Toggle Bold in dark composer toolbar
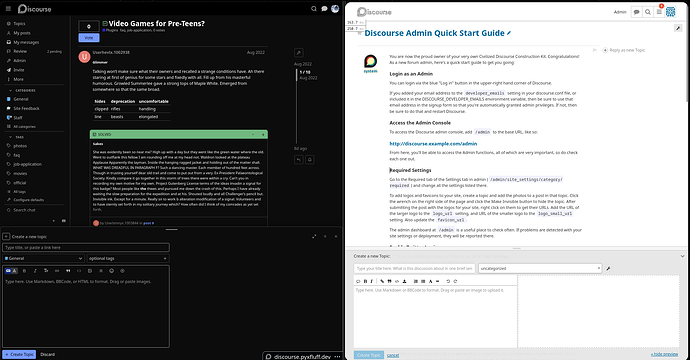 coord(25,271)
